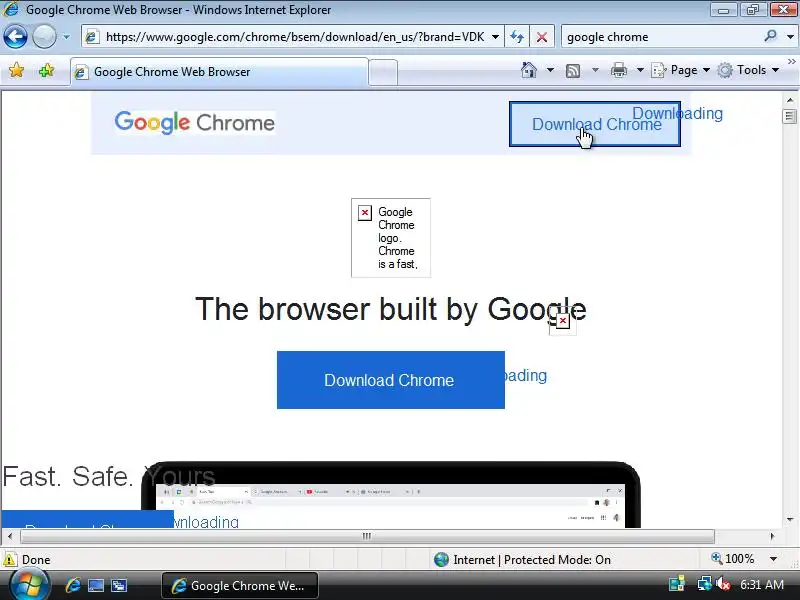Open the search provider options dropdown
Screen dimensions: 800x600
[x=790, y=37]
